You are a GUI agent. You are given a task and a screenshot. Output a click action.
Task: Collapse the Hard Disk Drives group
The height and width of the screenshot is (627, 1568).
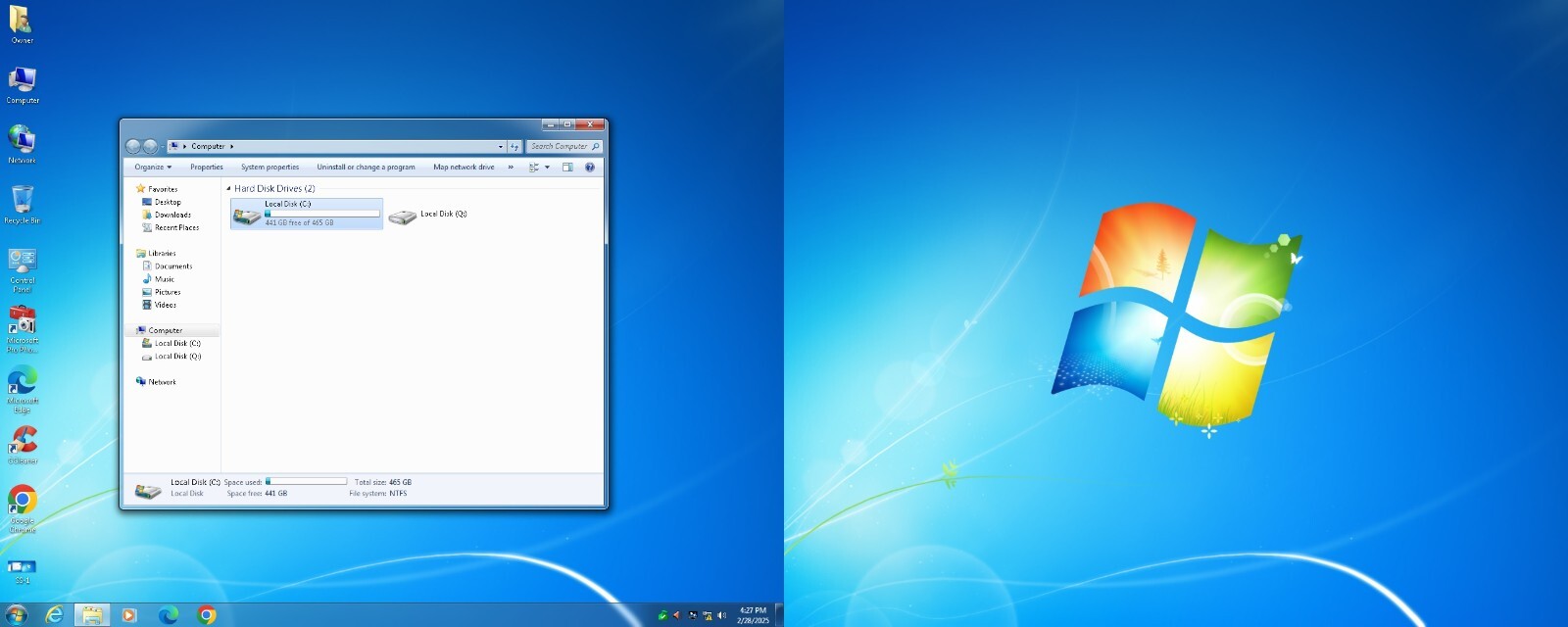(x=228, y=189)
